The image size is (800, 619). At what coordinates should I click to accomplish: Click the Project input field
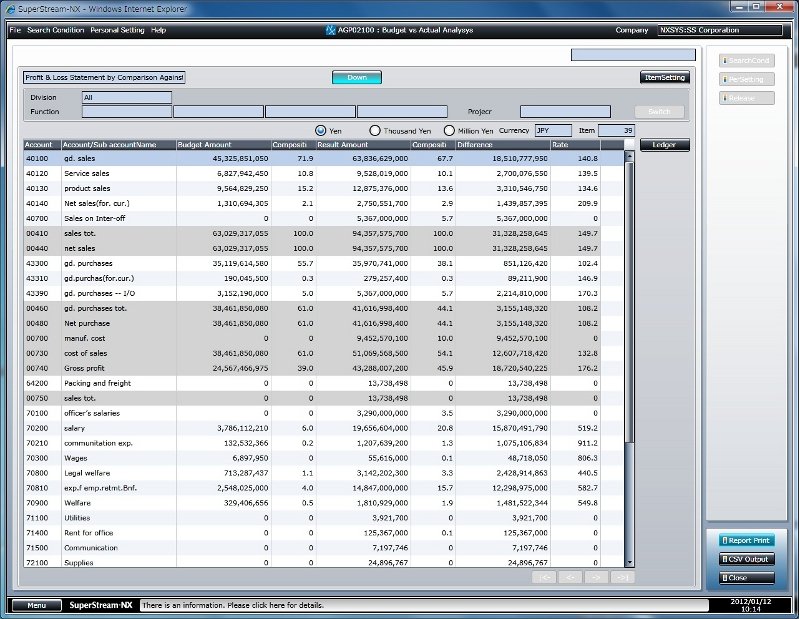coord(565,112)
